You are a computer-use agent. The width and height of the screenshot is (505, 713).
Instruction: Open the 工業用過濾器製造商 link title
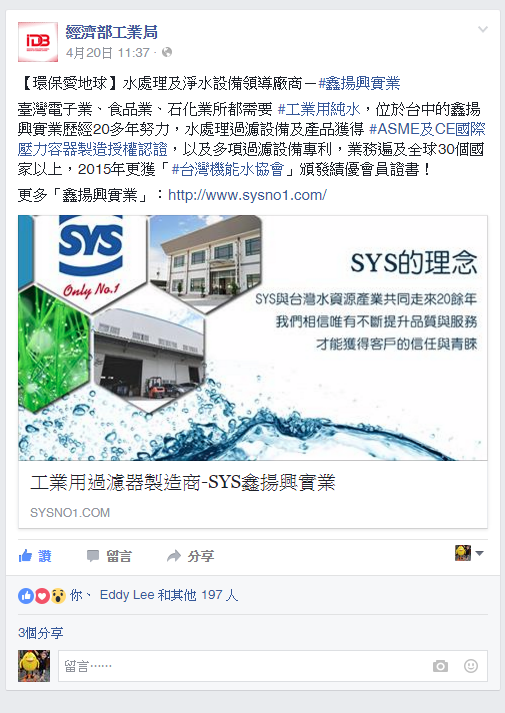183,482
